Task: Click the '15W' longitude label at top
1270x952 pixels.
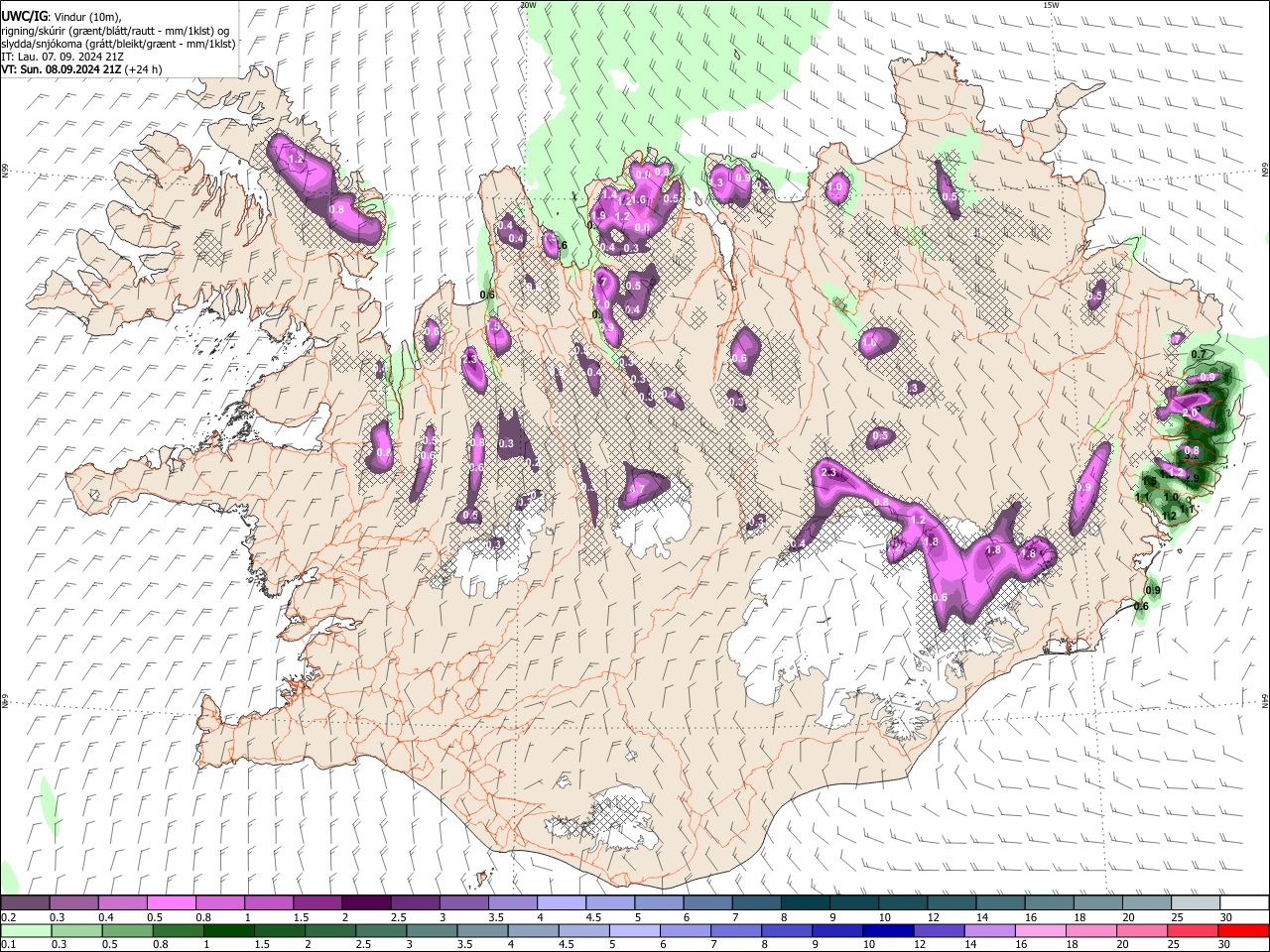Action: (x=1051, y=5)
